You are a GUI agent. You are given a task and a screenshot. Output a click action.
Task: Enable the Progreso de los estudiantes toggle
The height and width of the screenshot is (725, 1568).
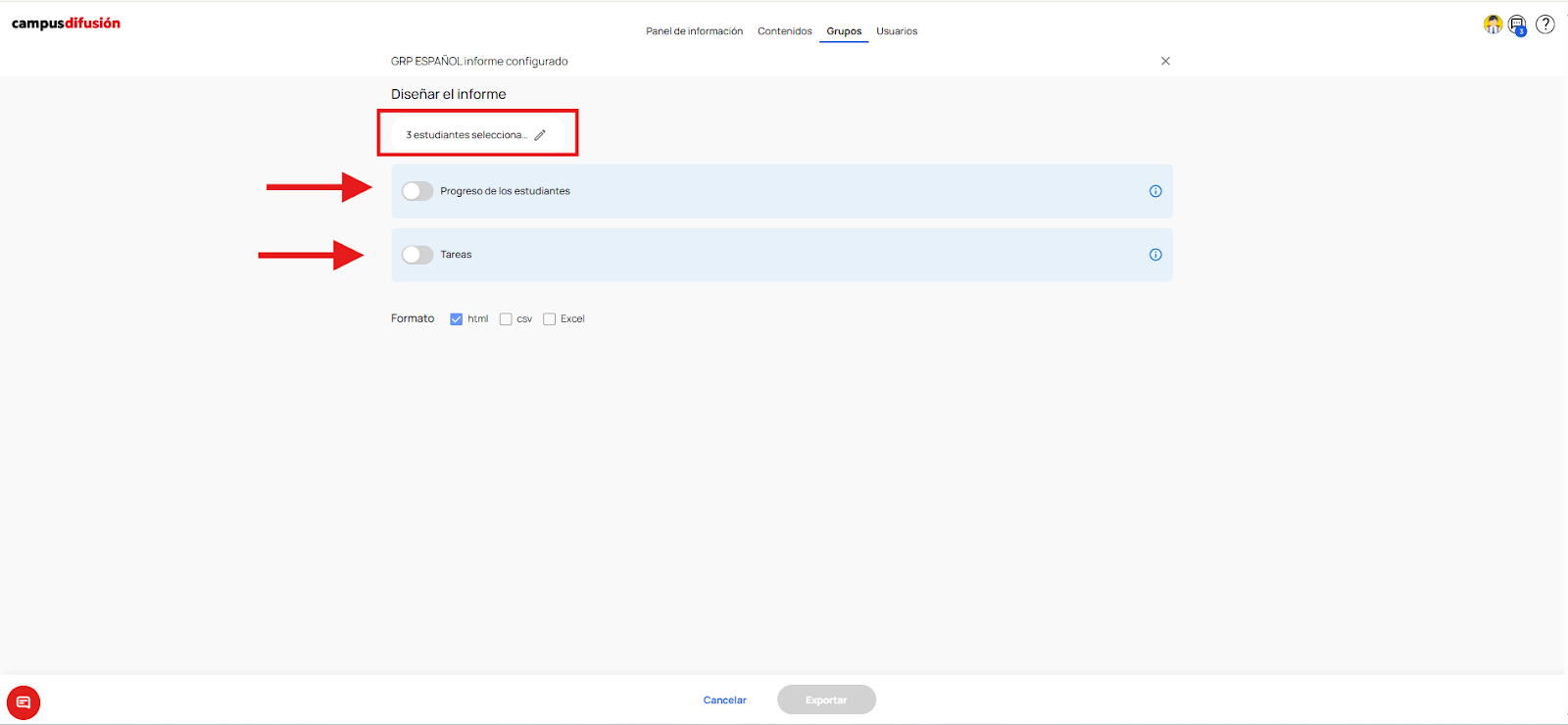(417, 191)
